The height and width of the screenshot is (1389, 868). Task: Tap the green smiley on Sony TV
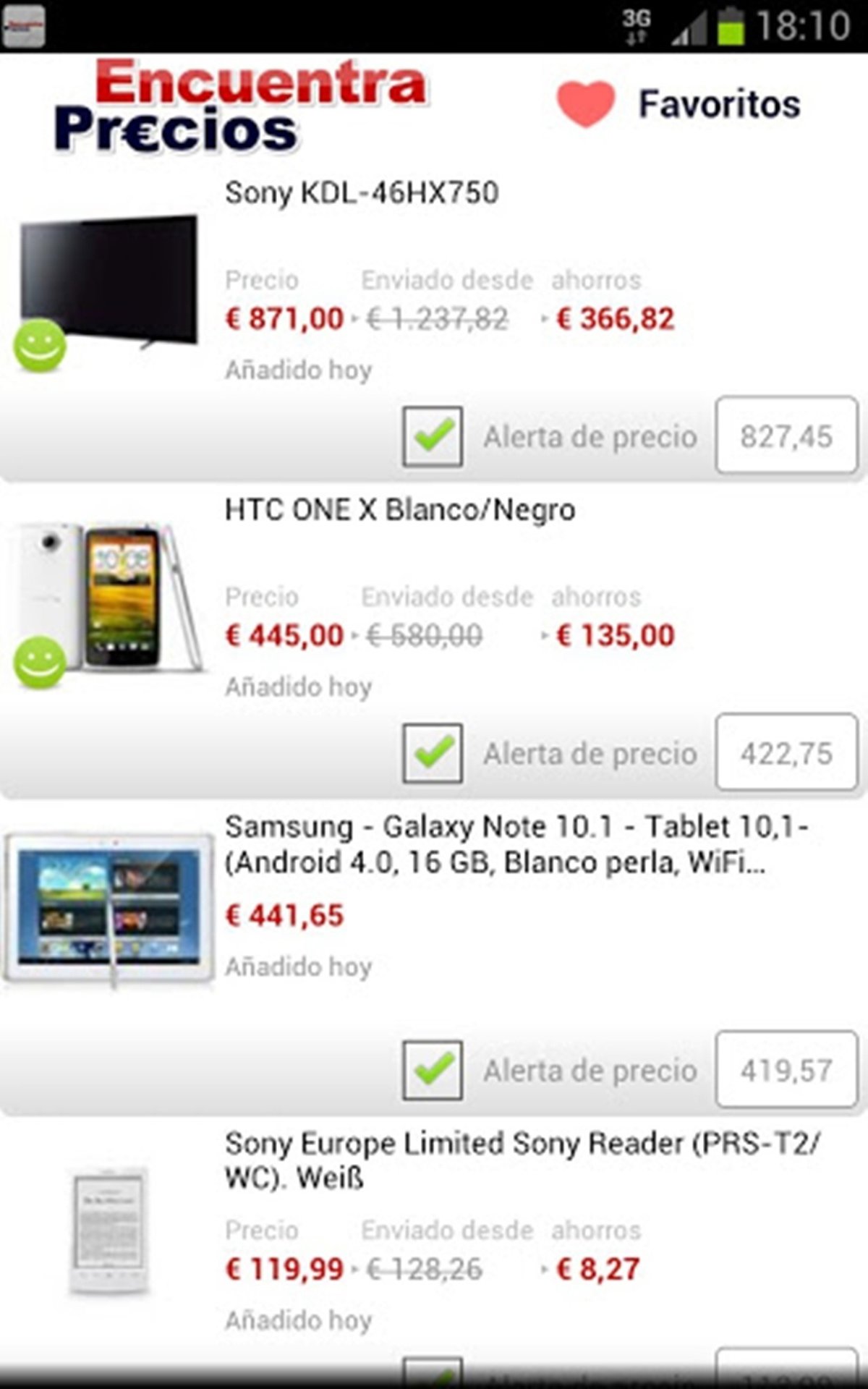click(40, 345)
